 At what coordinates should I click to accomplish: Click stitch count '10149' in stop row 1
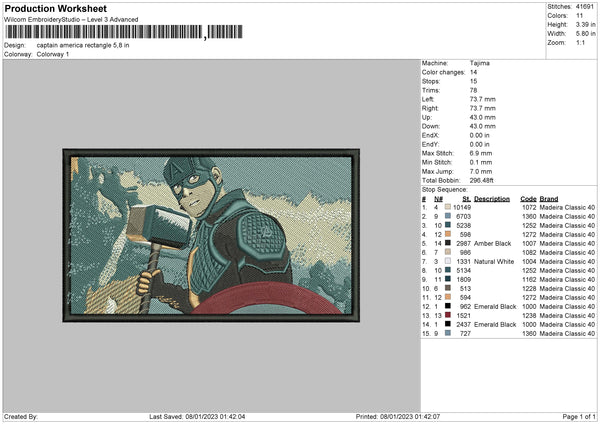(462, 207)
